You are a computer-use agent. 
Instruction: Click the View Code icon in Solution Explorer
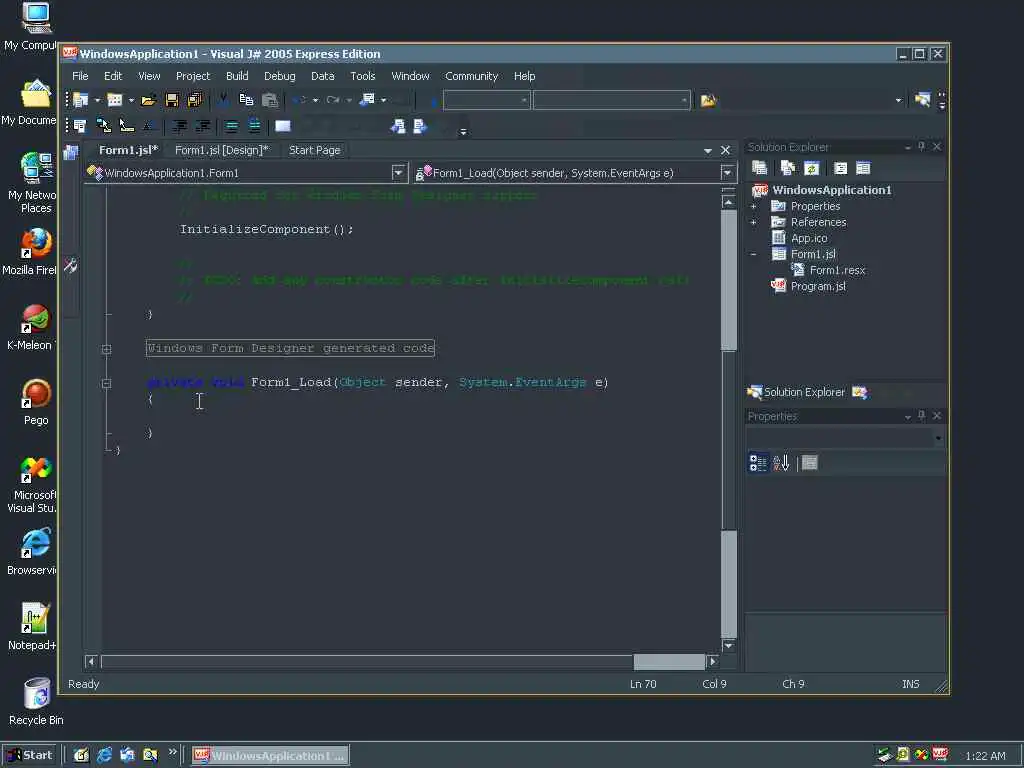840,168
